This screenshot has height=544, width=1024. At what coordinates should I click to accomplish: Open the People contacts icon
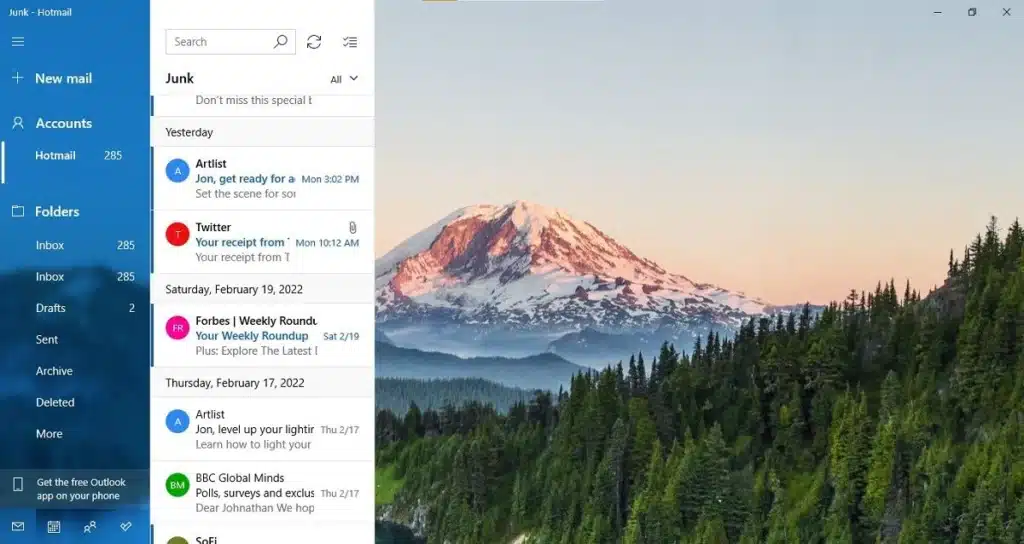coord(90,526)
